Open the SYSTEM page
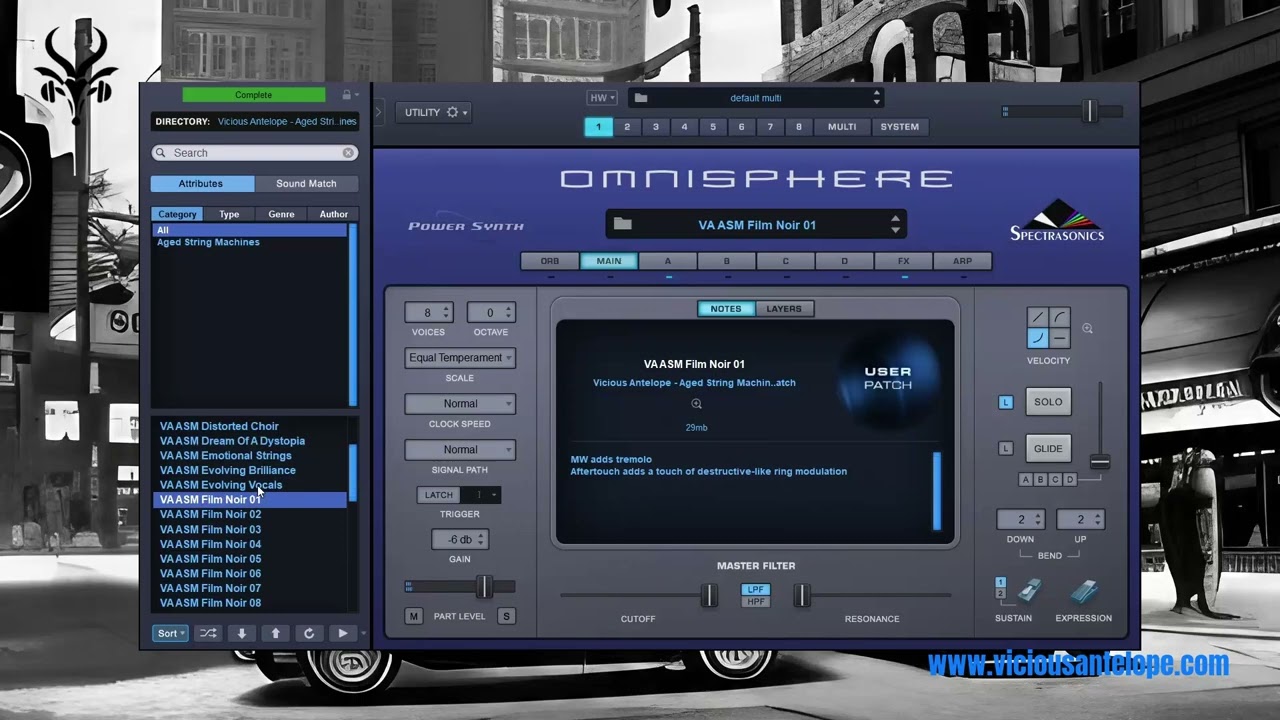The image size is (1280, 720). 900,127
